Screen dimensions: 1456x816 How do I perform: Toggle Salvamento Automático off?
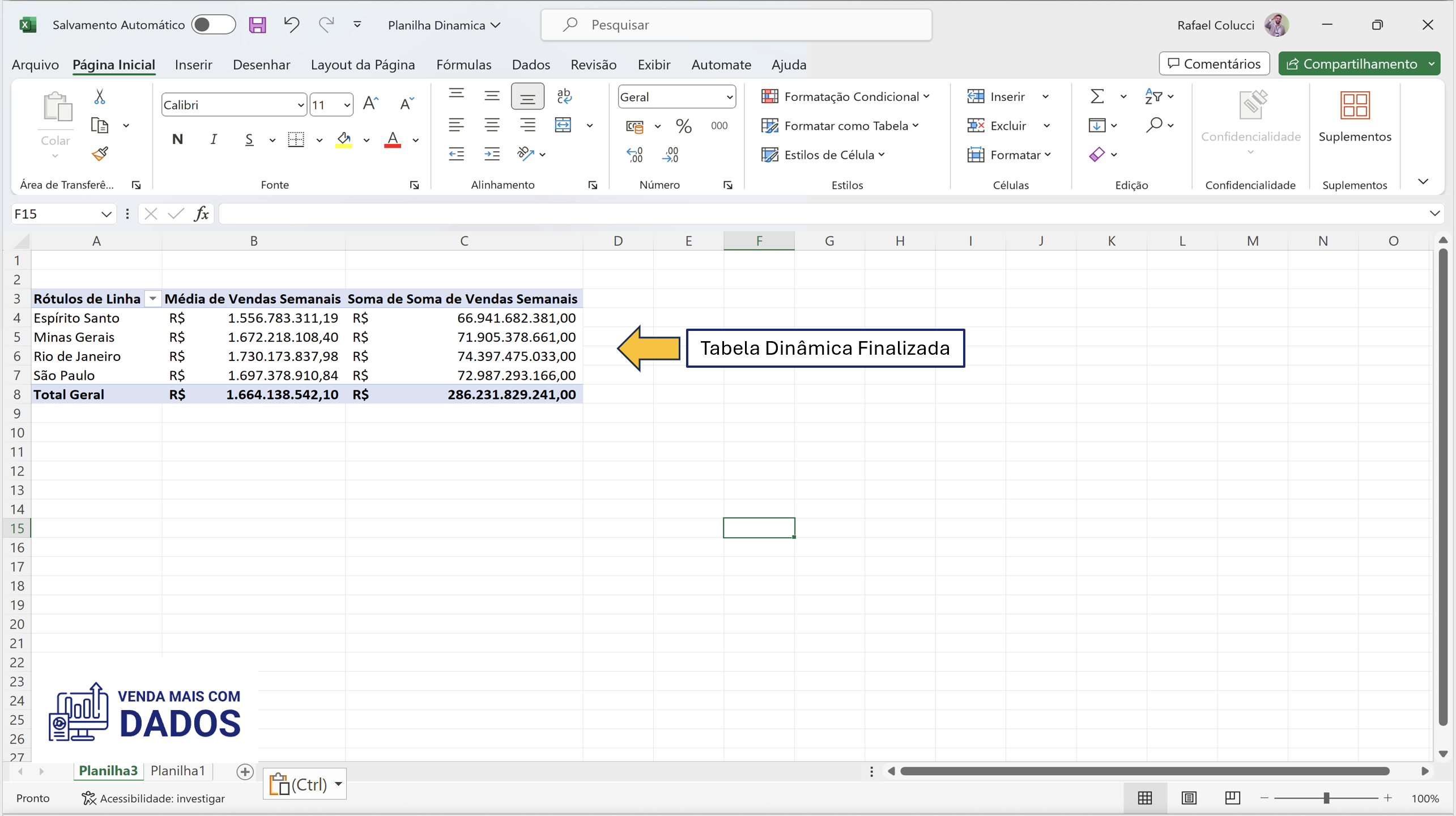(x=214, y=24)
